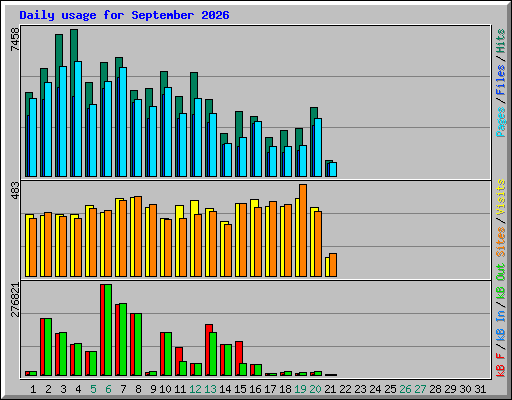The width and height of the screenshot is (512, 400).
Task: Click the 276821 axis value
Action: (x=15, y=299)
